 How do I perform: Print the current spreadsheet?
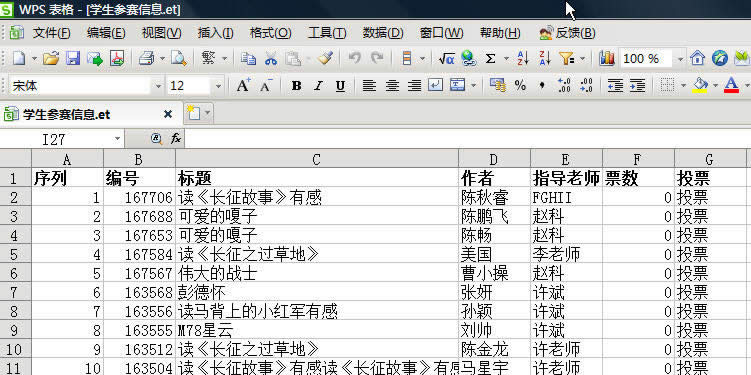(x=146, y=58)
